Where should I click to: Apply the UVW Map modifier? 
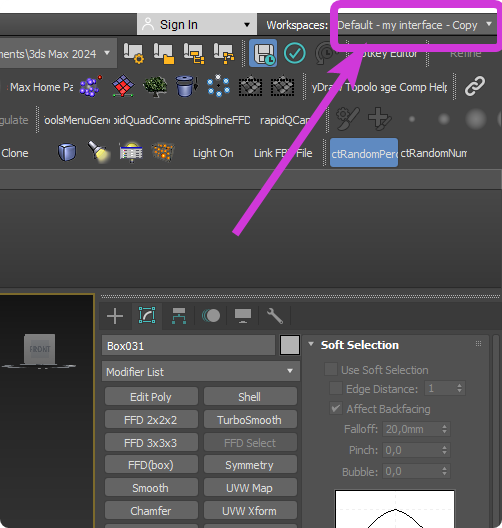pos(250,488)
